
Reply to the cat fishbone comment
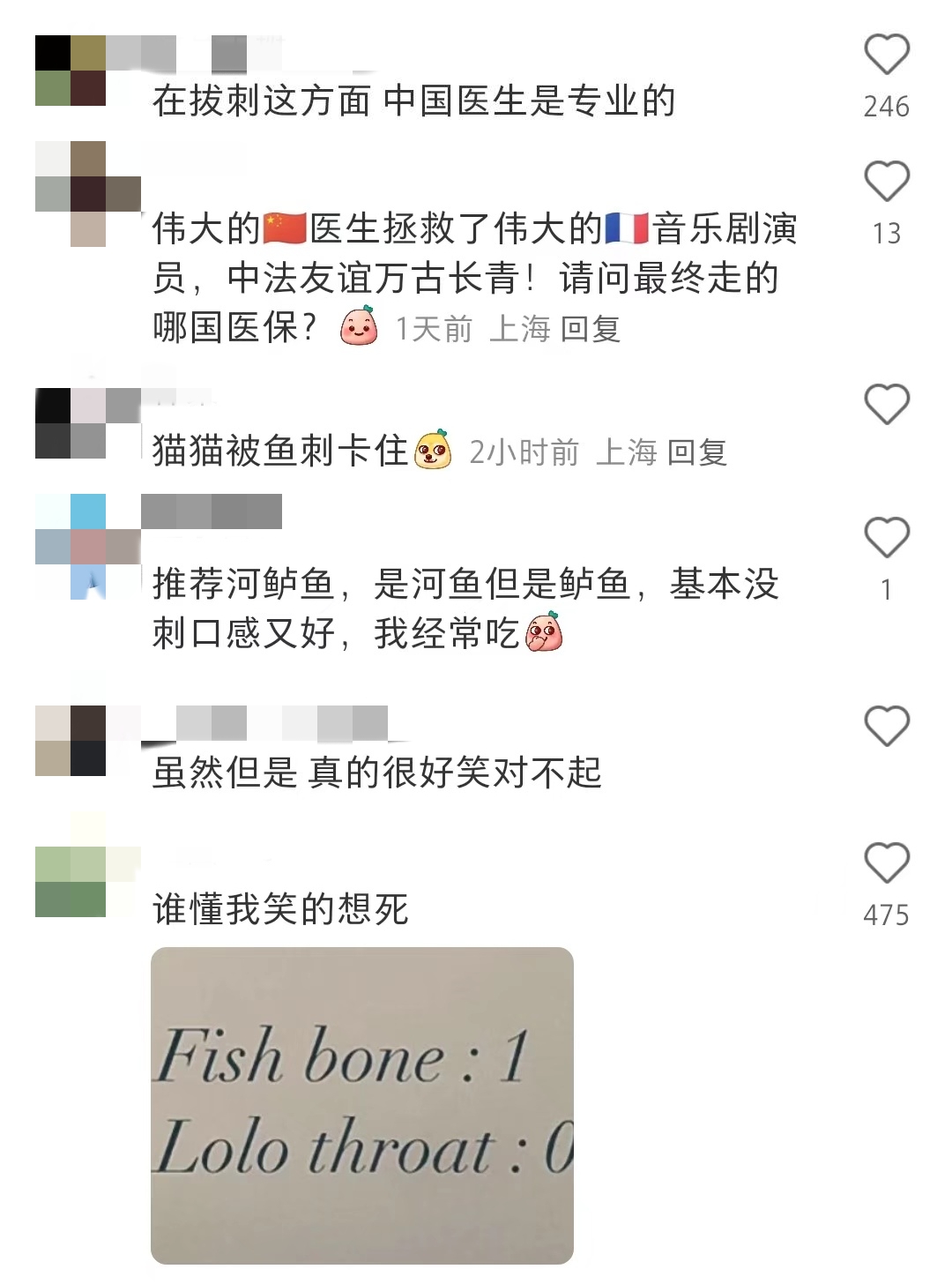coord(697,452)
